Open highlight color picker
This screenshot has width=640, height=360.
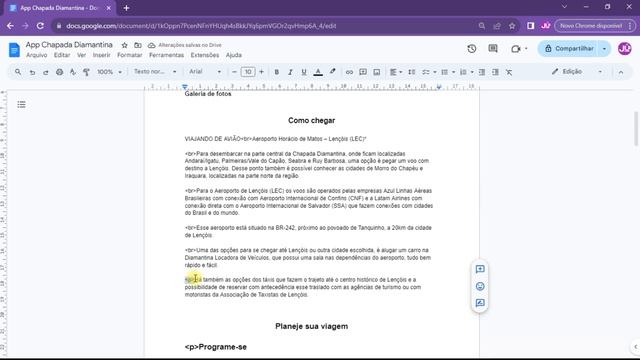[x=333, y=72]
